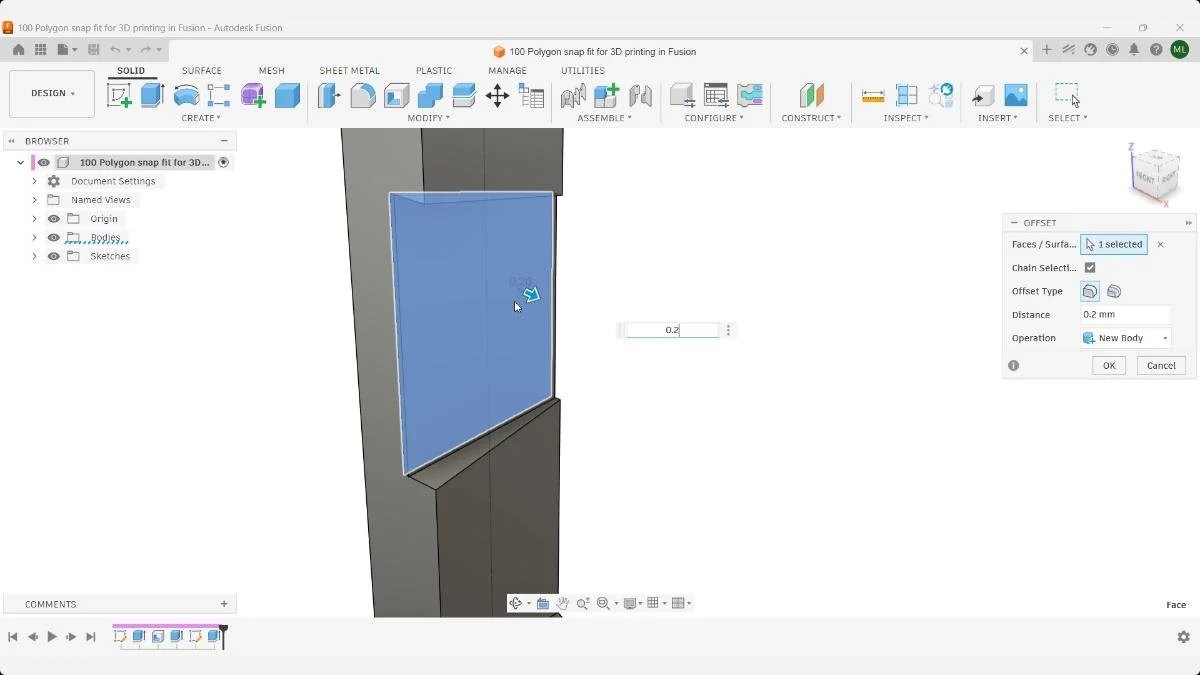The width and height of the screenshot is (1200, 675).
Task: Open the user account ML avatar
Action: (x=1180, y=50)
